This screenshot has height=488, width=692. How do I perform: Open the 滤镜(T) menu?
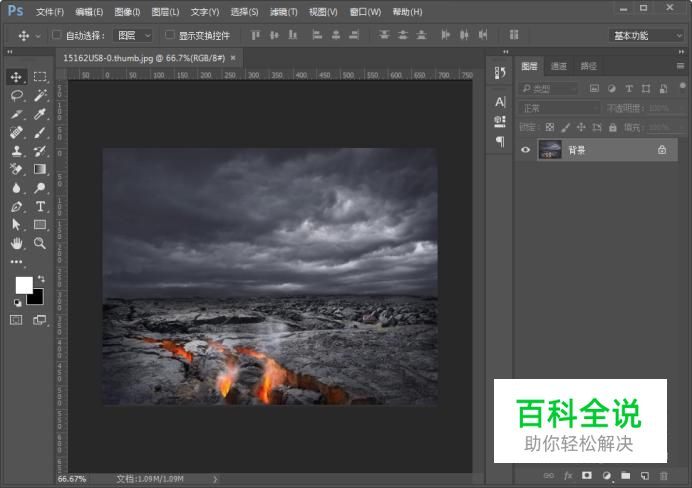point(284,12)
